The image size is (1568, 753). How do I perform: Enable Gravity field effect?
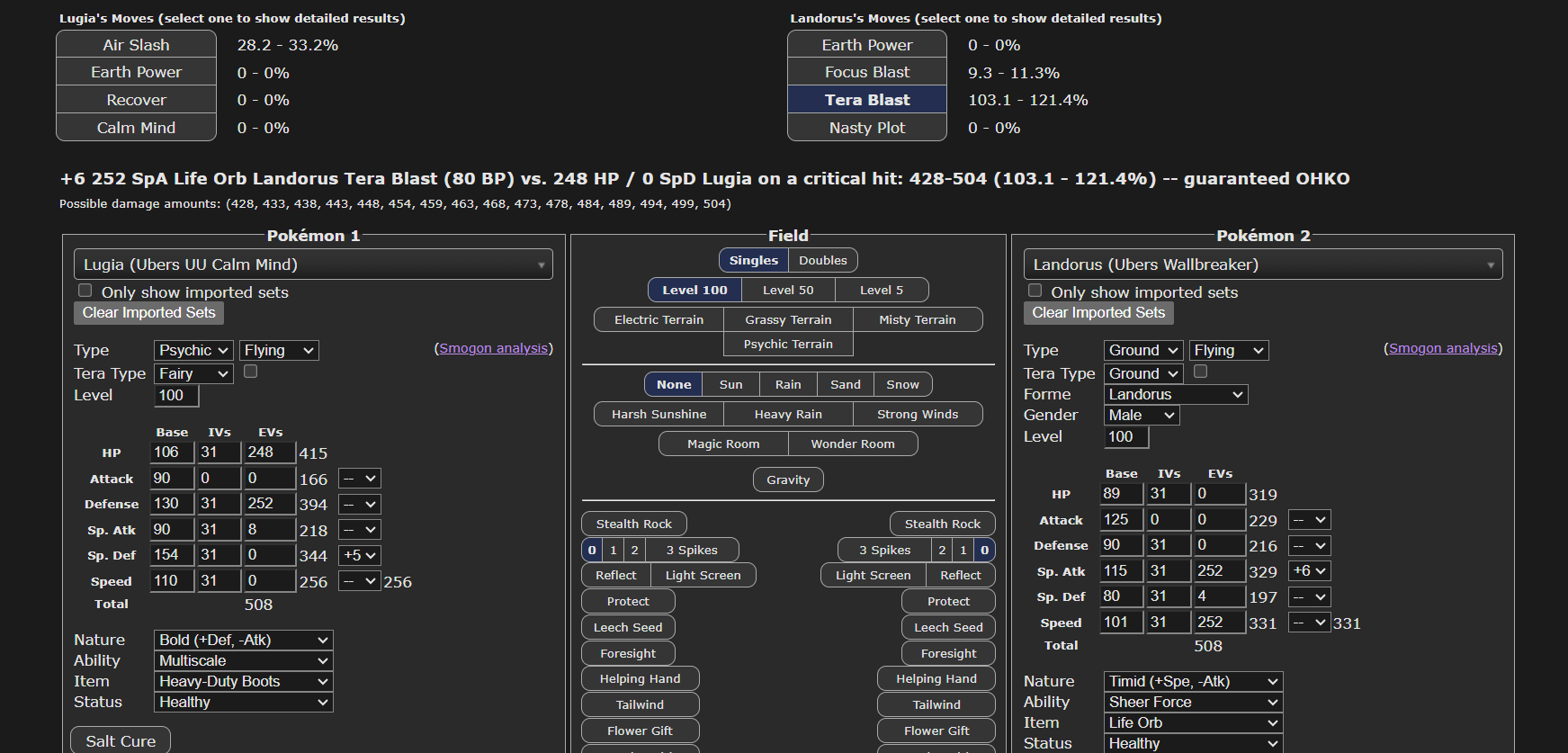point(788,480)
